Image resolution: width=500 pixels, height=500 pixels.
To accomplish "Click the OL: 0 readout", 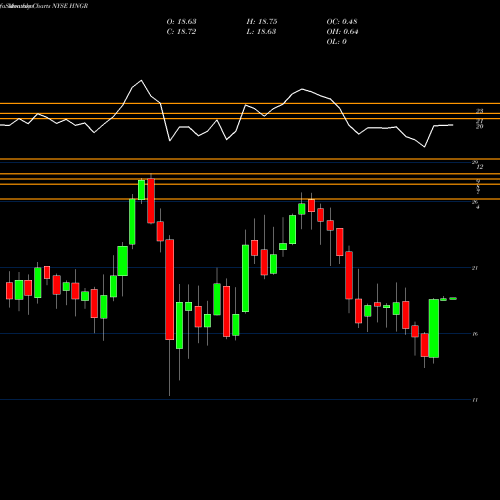I will tap(337, 42).
